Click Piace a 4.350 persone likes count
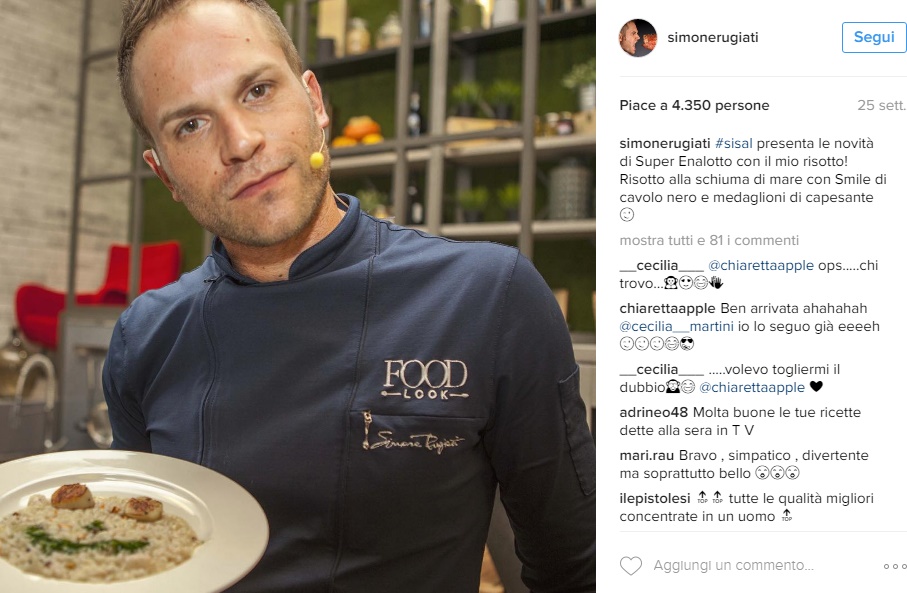The width and height of the screenshot is (907, 593). [x=694, y=105]
